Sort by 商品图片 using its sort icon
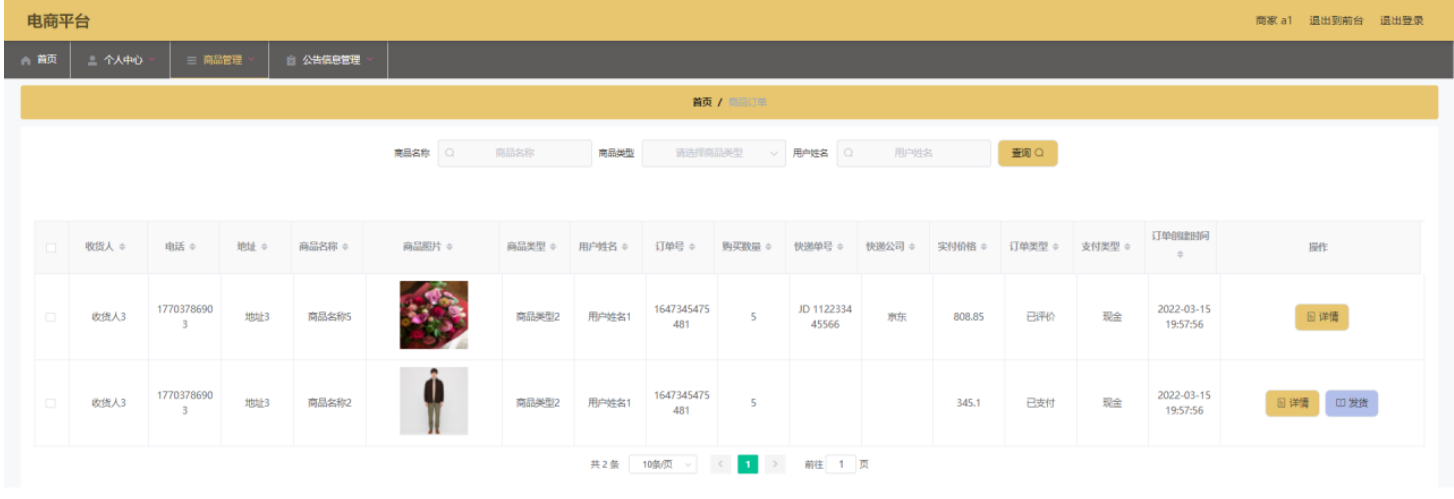 click(x=450, y=247)
